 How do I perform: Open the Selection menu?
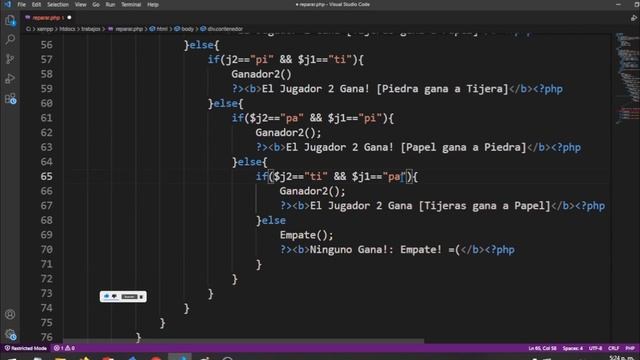pyautogui.click(x=58, y=4)
